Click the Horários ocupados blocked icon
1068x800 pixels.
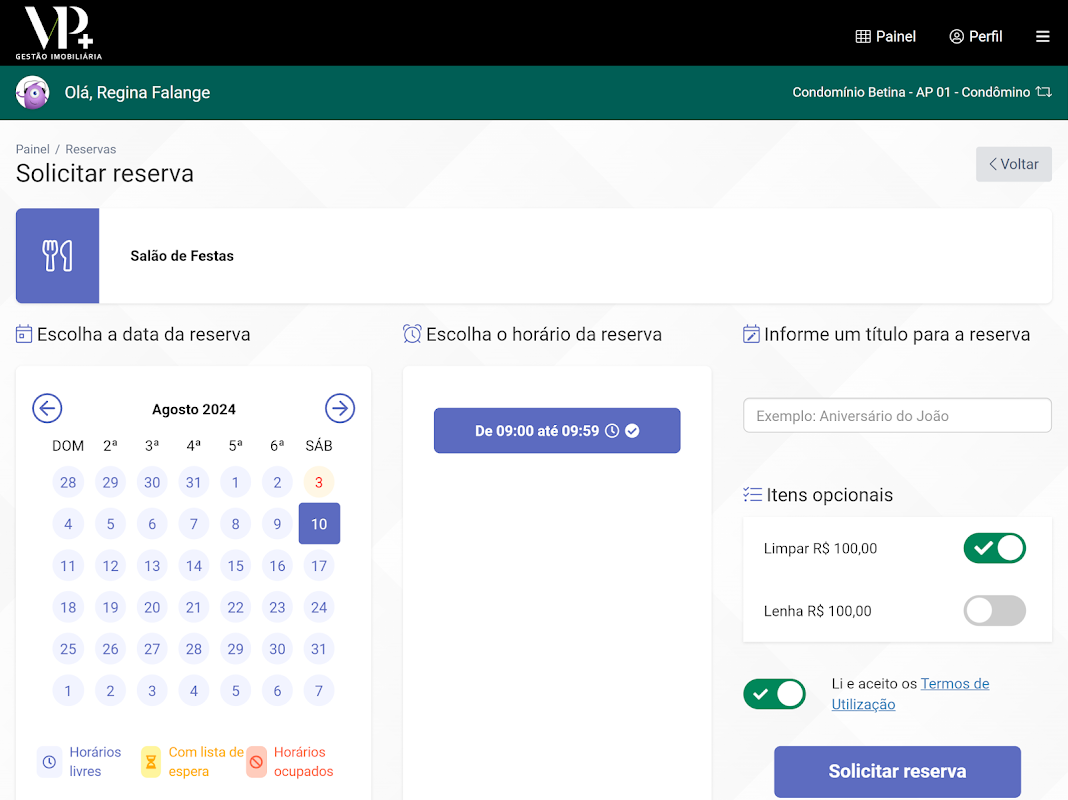(256, 762)
